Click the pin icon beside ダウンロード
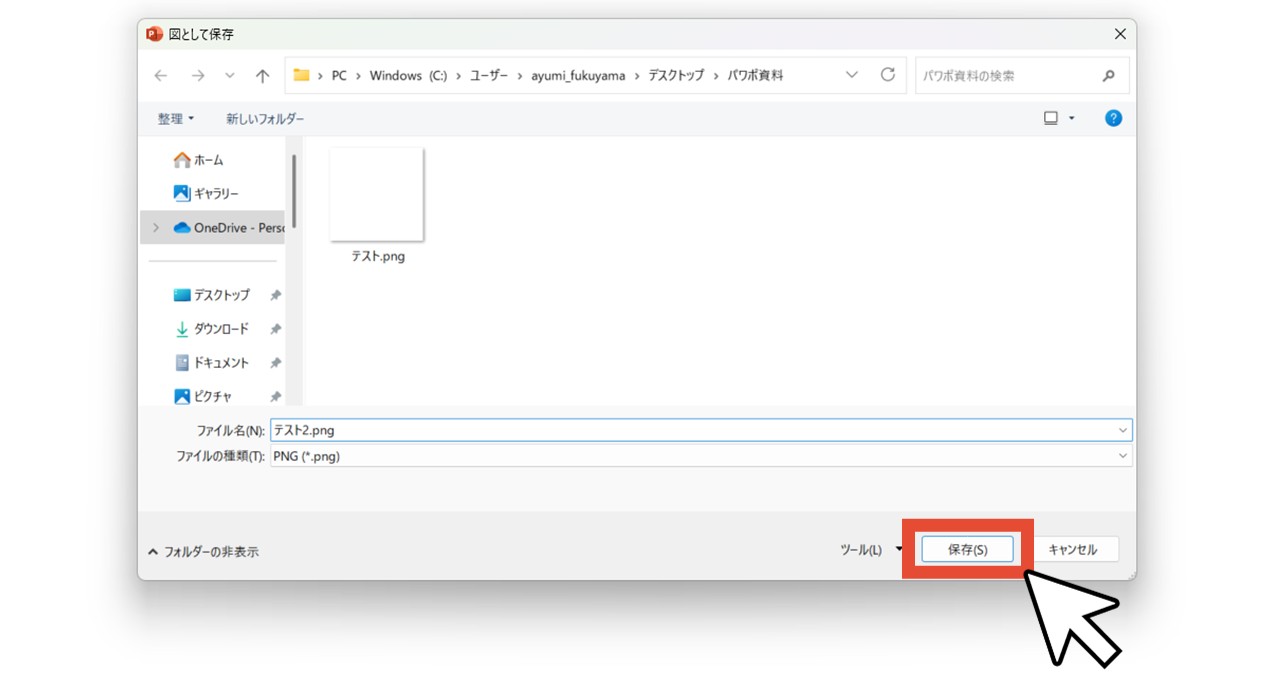This screenshot has height=680, width=1280. pos(275,330)
